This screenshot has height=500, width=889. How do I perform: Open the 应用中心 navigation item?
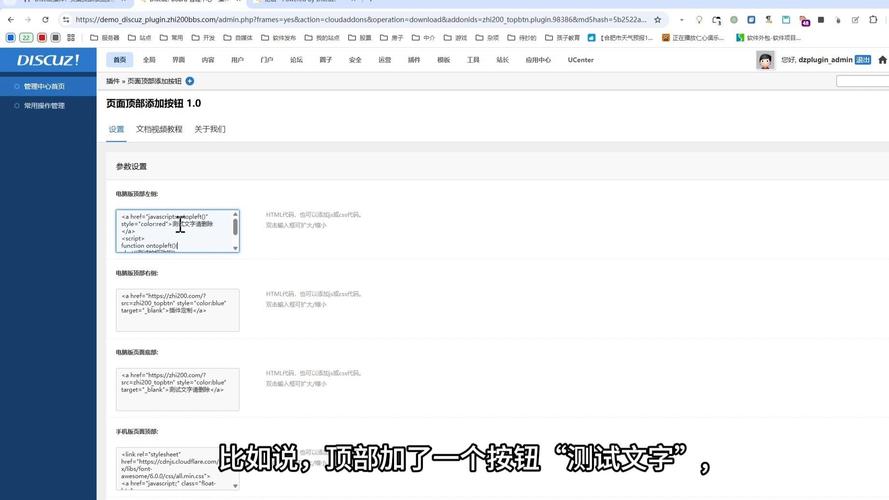[538, 60]
